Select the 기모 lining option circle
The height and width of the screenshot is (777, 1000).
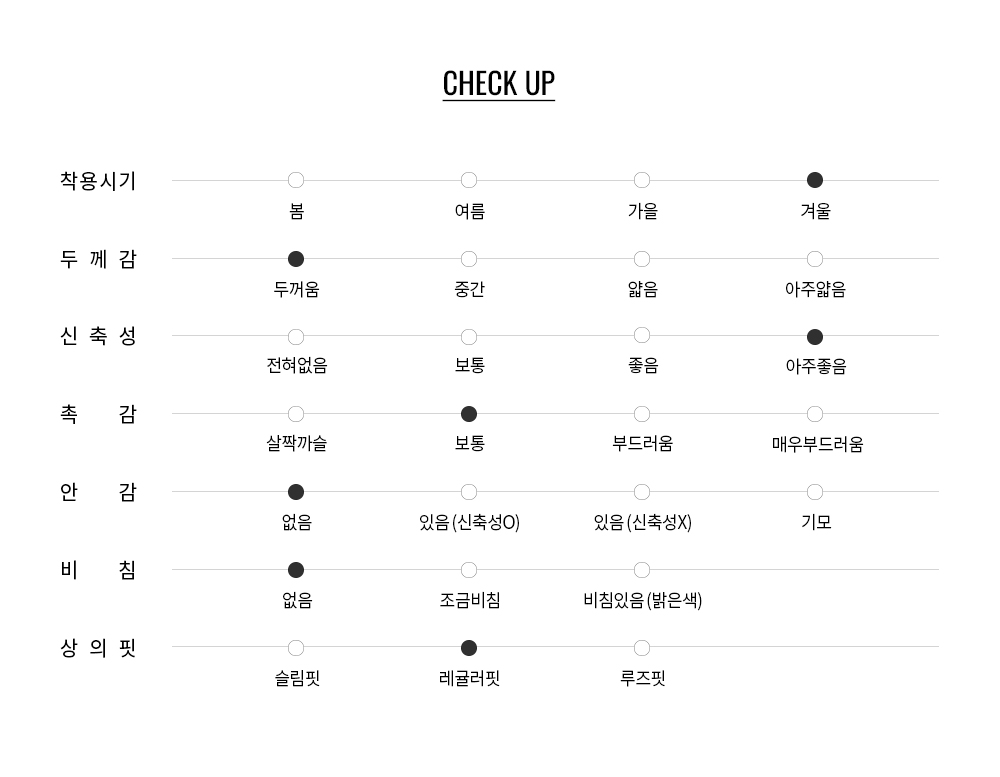pyautogui.click(x=815, y=492)
